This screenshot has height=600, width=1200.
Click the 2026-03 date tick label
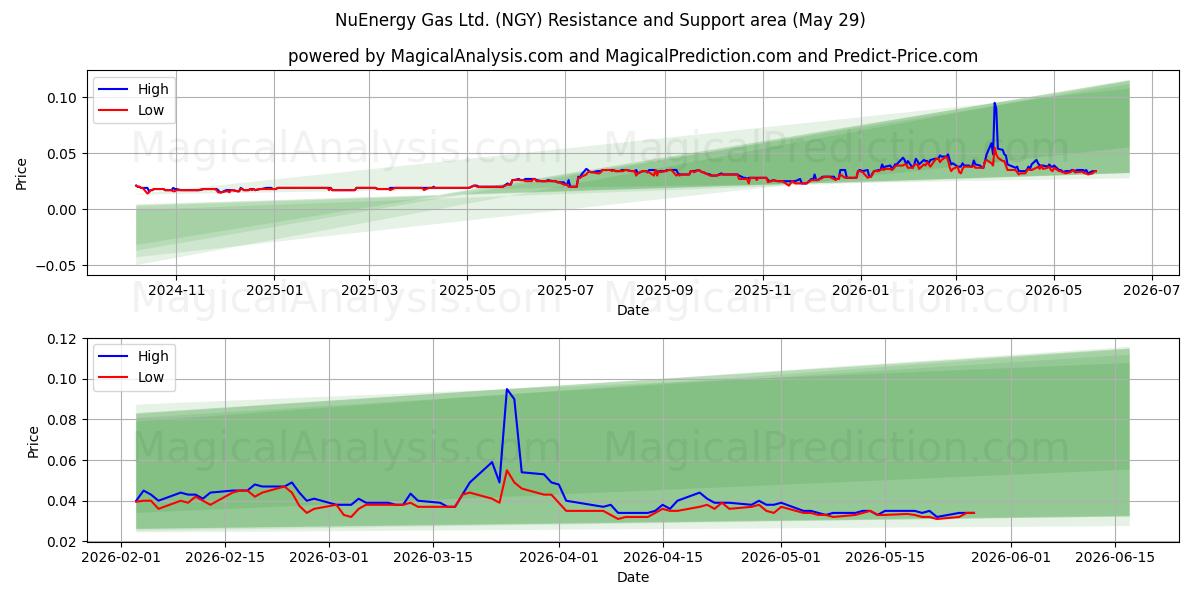(x=956, y=290)
